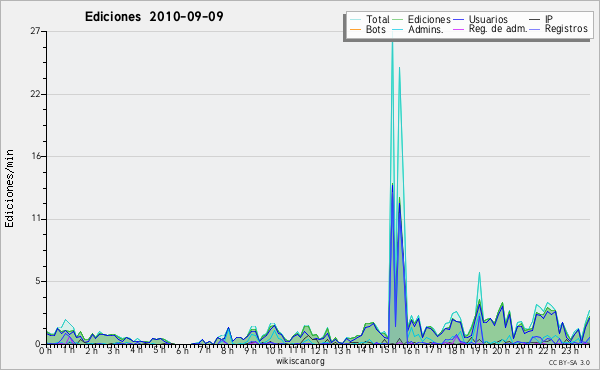
Task: Click the "11 h" x-axis label
Action: point(297,350)
